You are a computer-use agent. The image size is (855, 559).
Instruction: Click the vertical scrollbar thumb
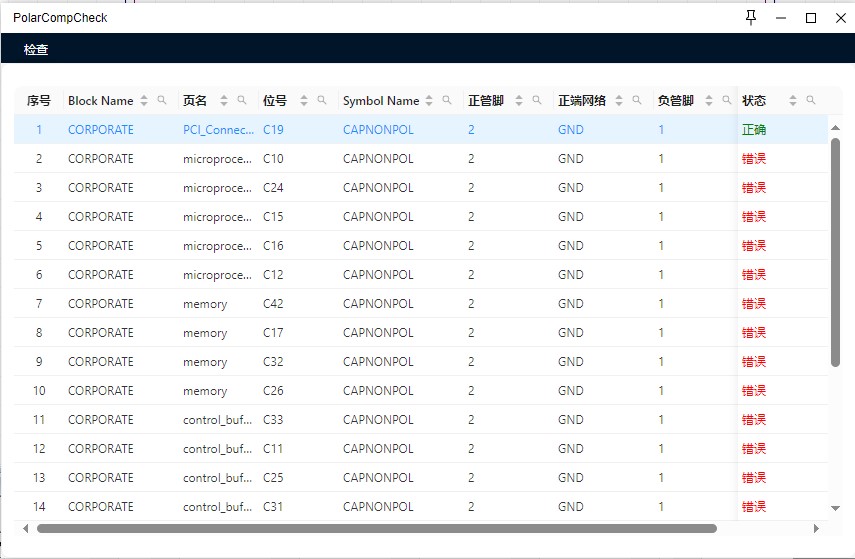[835, 253]
